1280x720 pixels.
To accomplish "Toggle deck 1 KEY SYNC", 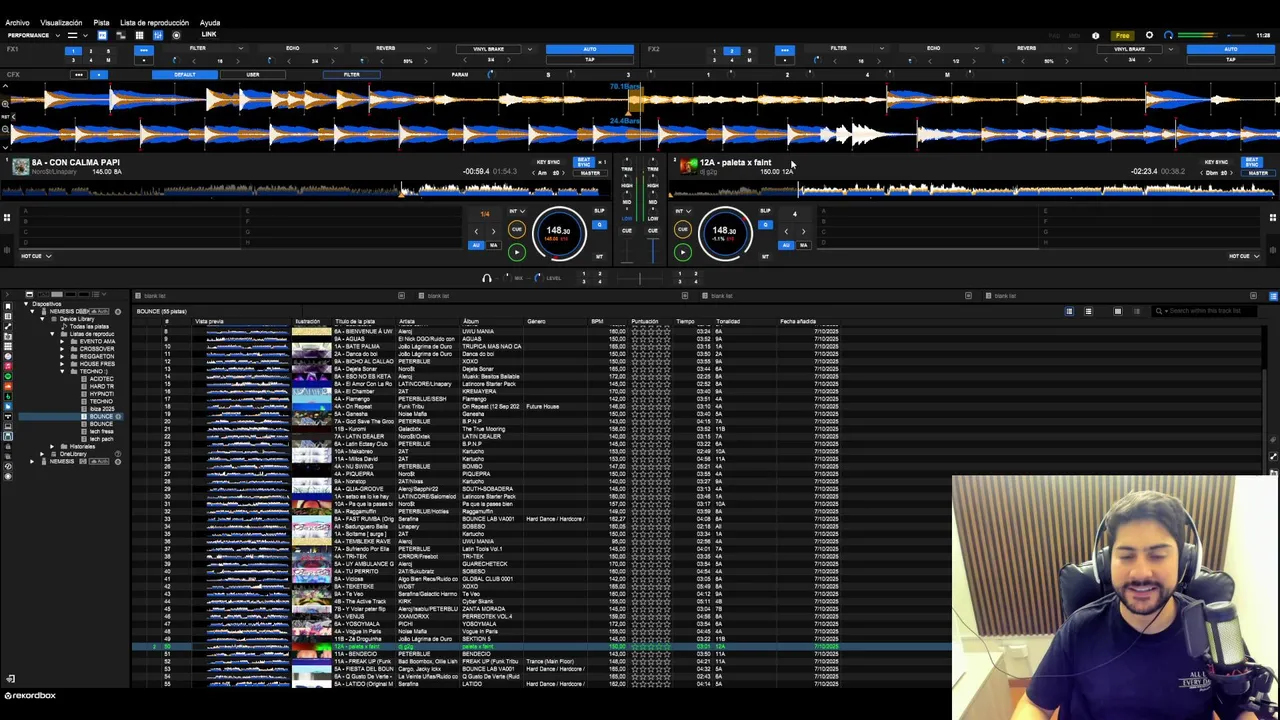I will [x=548, y=162].
